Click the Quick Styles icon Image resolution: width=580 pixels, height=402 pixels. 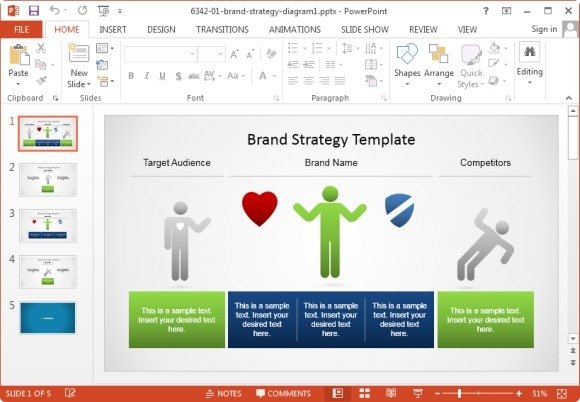click(x=471, y=55)
